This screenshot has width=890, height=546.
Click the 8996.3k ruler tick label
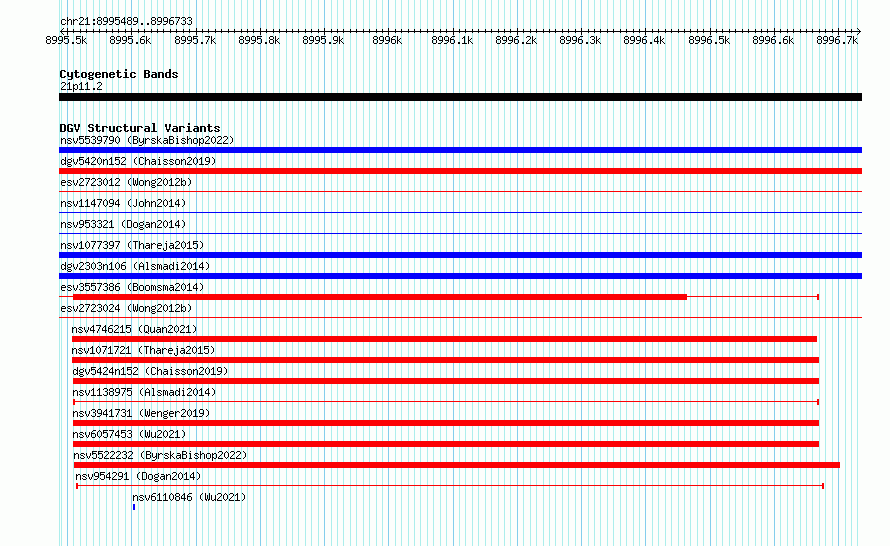[580, 41]
